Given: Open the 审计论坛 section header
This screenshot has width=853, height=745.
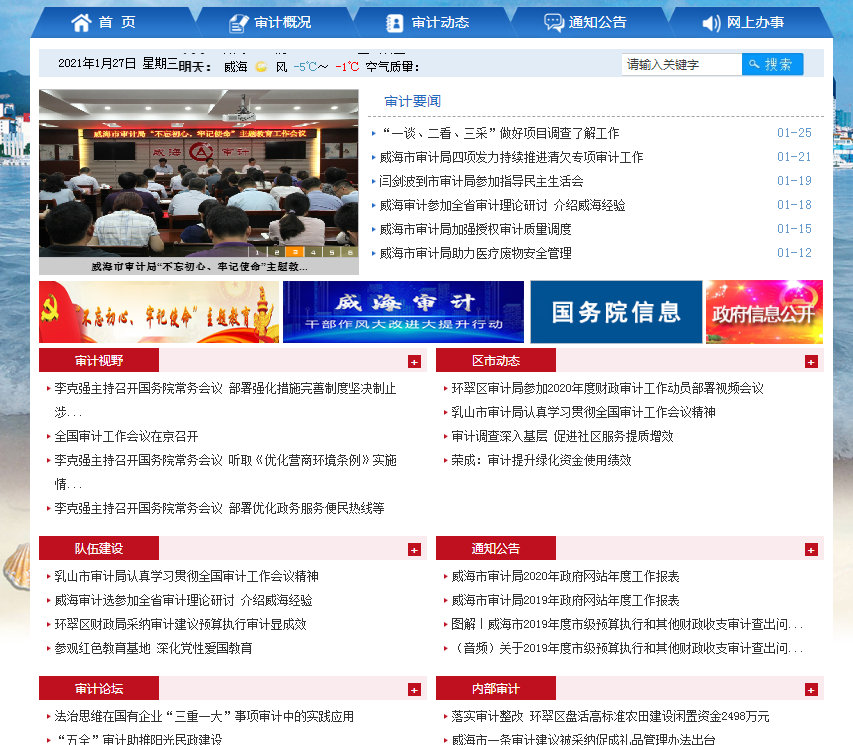Looking at the screenshot, I should (99, 688).
